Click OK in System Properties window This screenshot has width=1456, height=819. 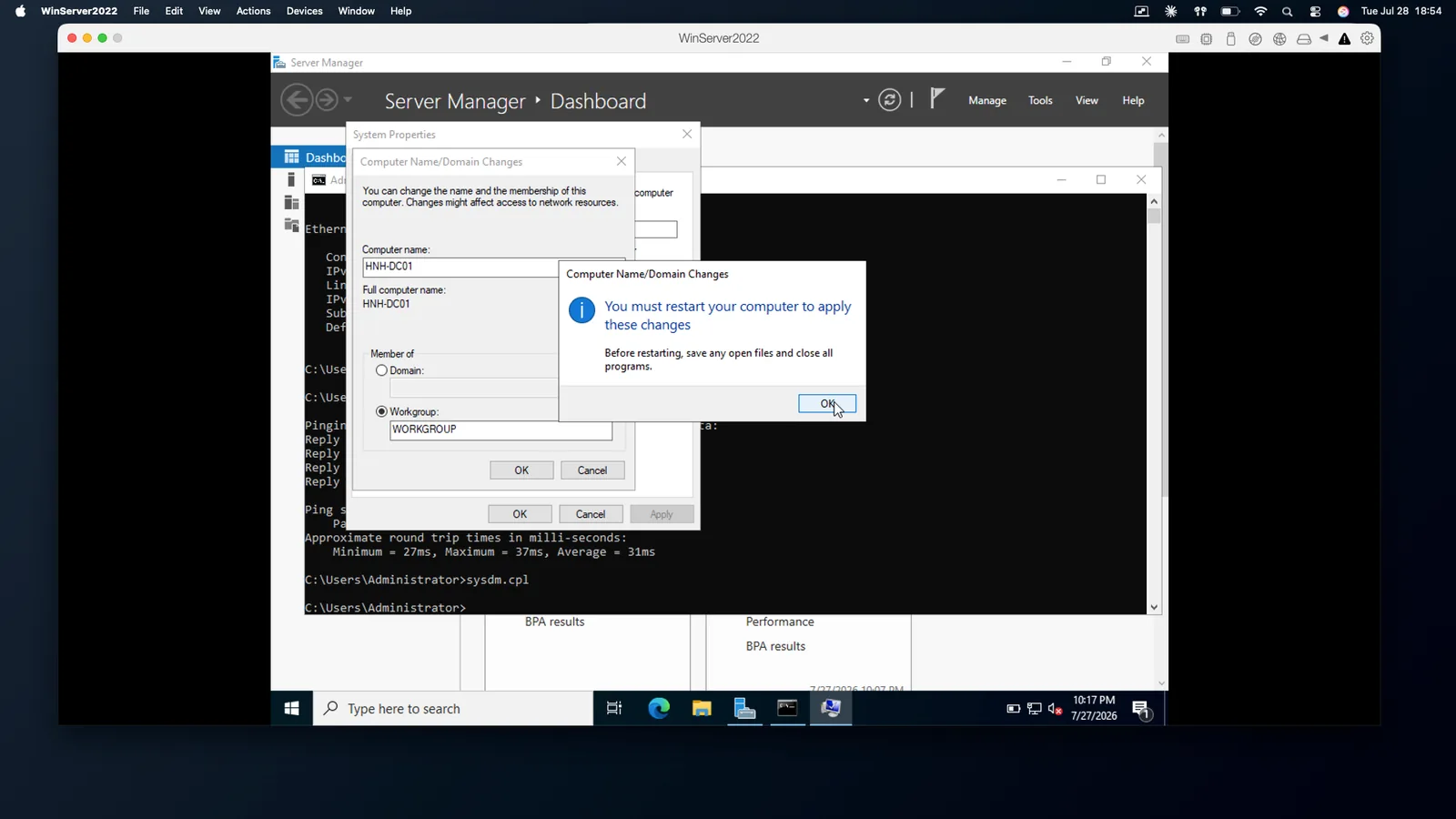pos(520,514)
